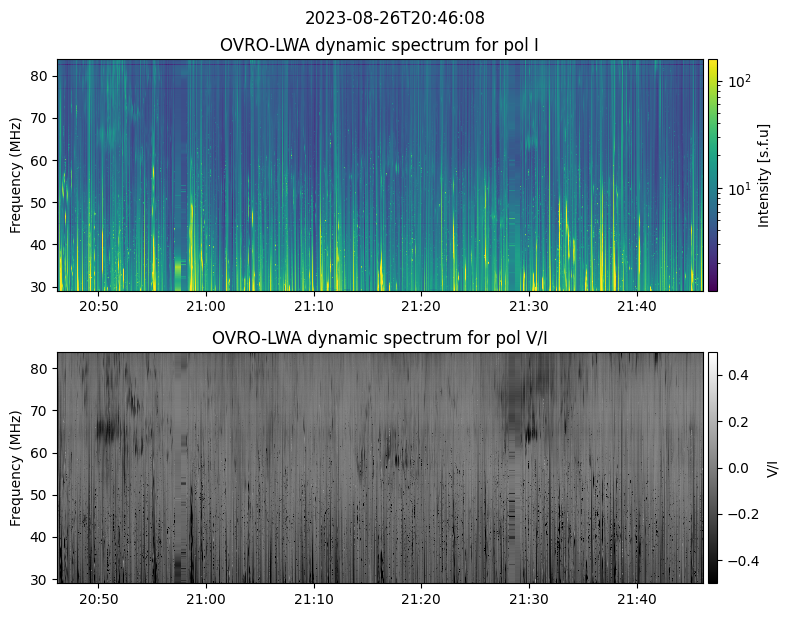This screenshot has height=617, width=789.
Task: Pick the 21:40 time tick under the bottom plot
Action: (637, 599)
